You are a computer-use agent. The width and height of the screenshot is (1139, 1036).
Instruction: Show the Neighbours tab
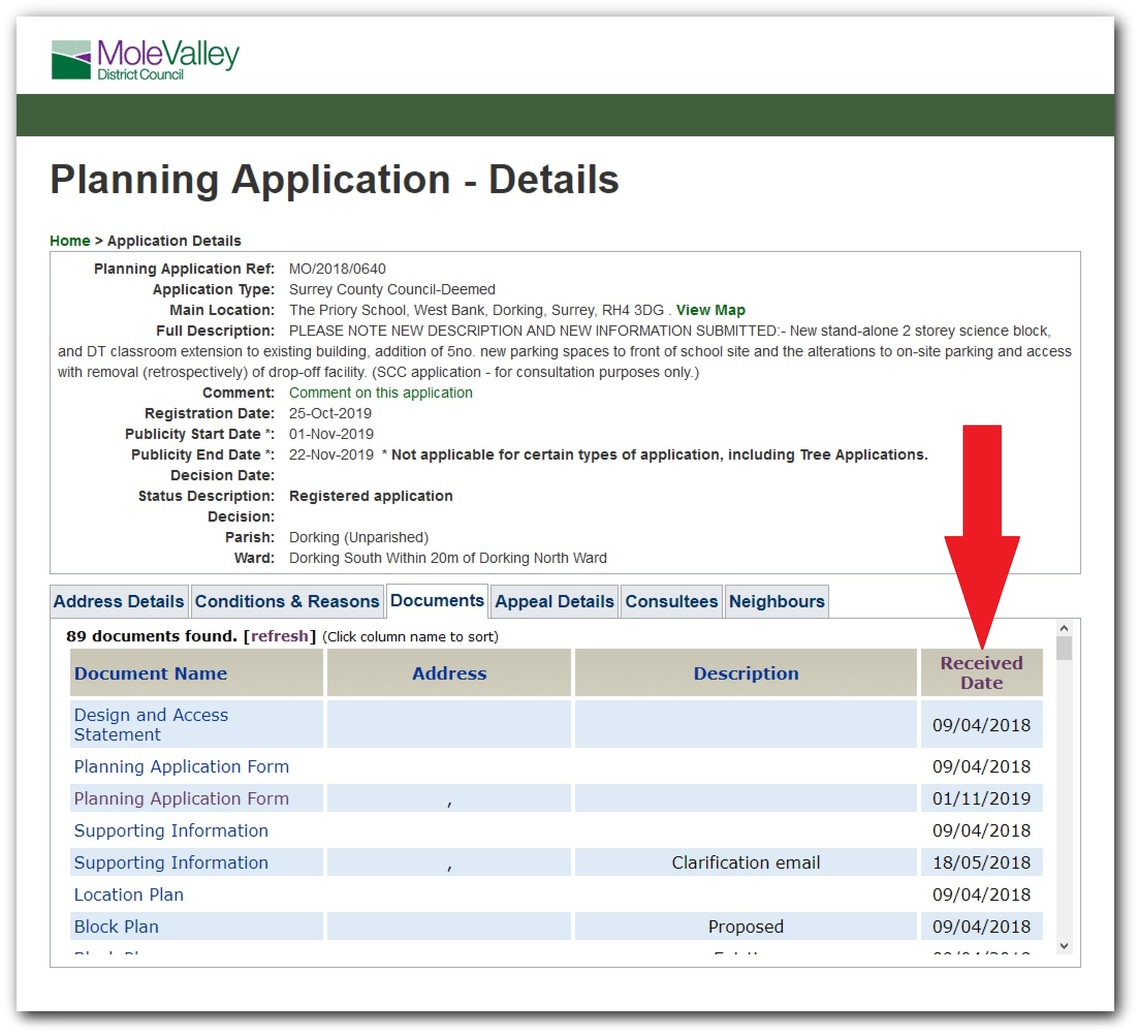point(776,602)
